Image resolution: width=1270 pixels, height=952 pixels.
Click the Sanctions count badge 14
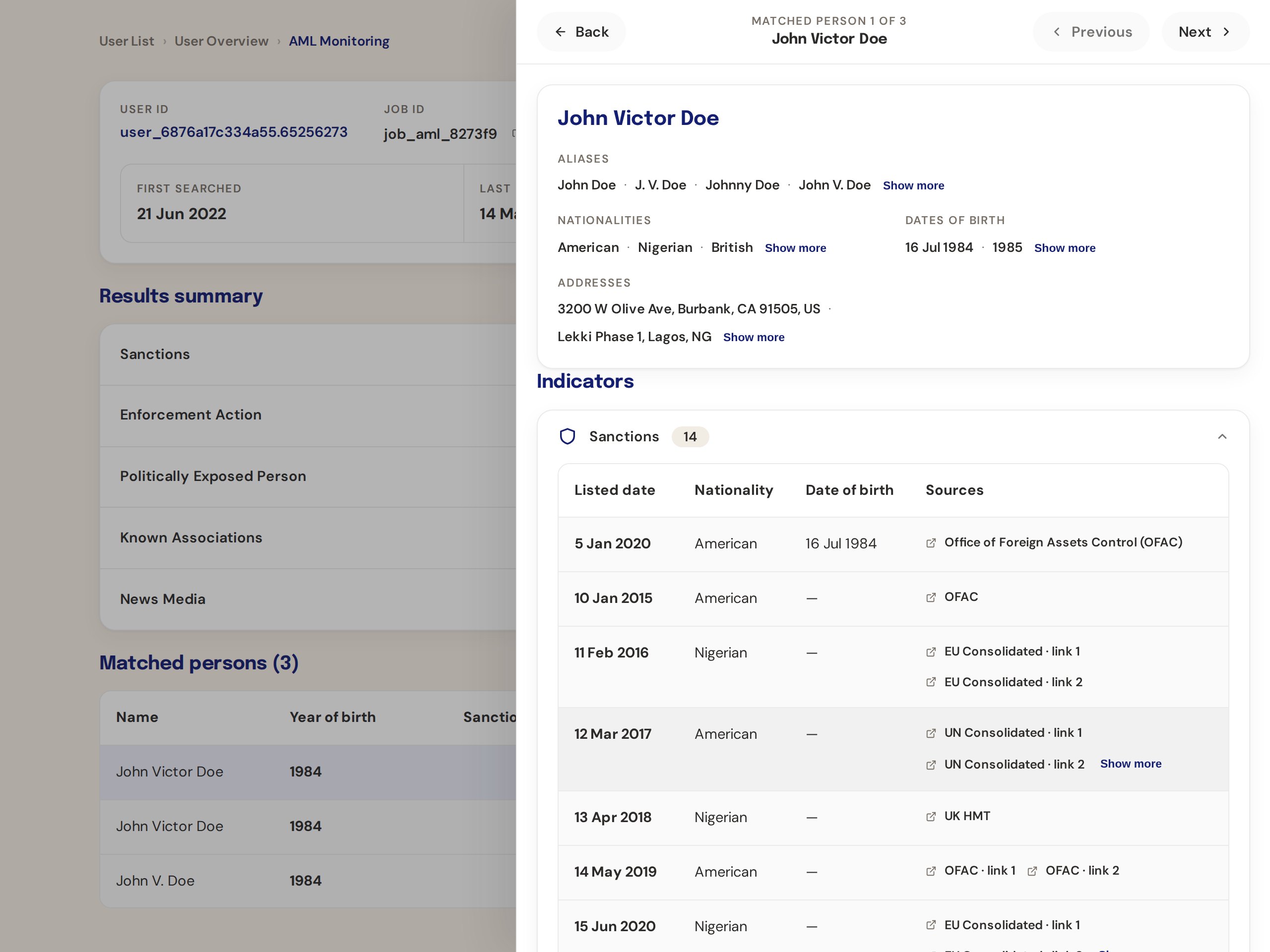point(690,437)
